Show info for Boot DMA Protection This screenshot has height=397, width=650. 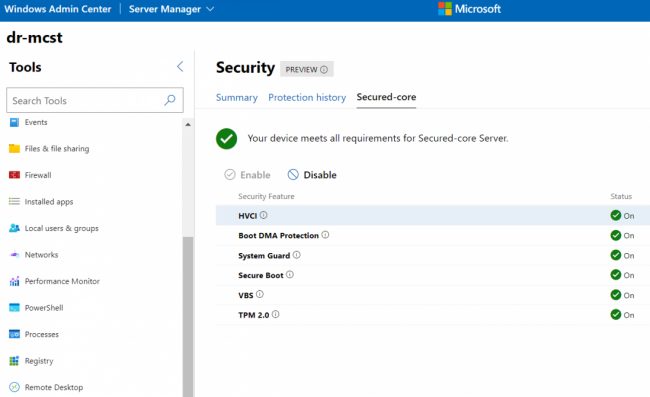click(x=325, y=235)
